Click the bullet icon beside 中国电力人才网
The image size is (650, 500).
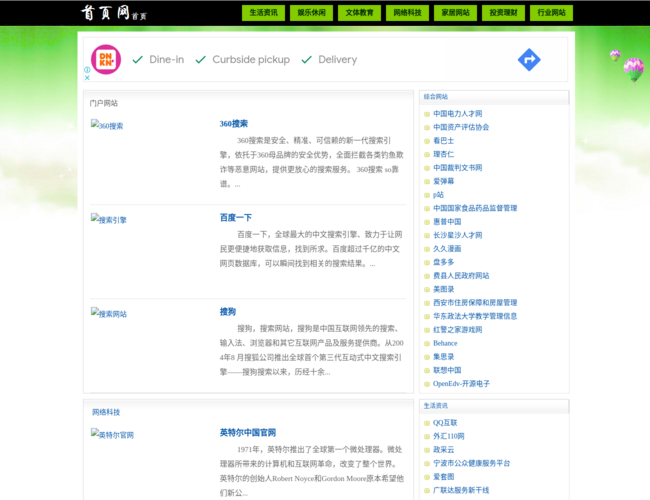click(x=427, y=114)
